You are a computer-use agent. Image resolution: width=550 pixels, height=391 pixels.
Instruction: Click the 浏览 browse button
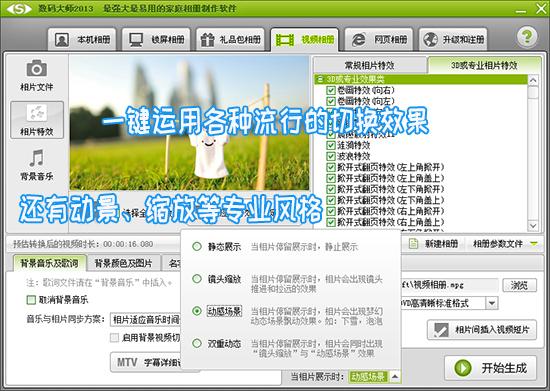coord(519,285)
